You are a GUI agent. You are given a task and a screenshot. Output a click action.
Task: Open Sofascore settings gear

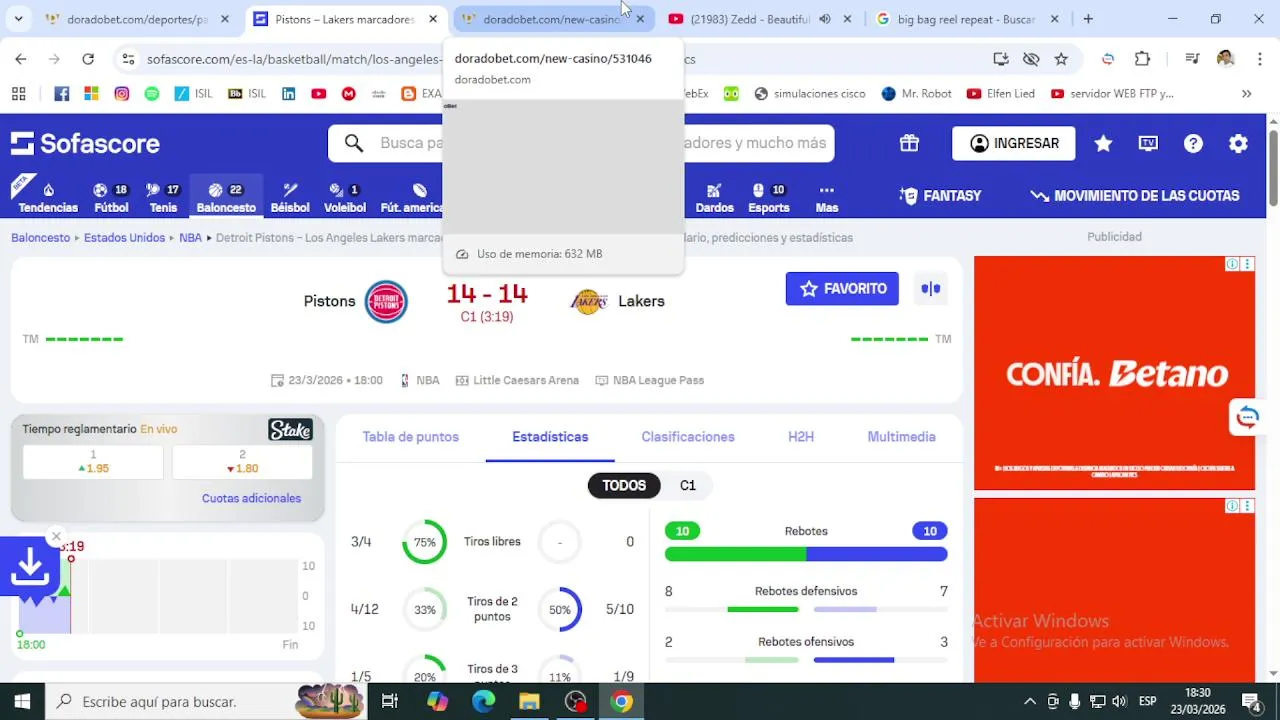[x=1238, y=143]
